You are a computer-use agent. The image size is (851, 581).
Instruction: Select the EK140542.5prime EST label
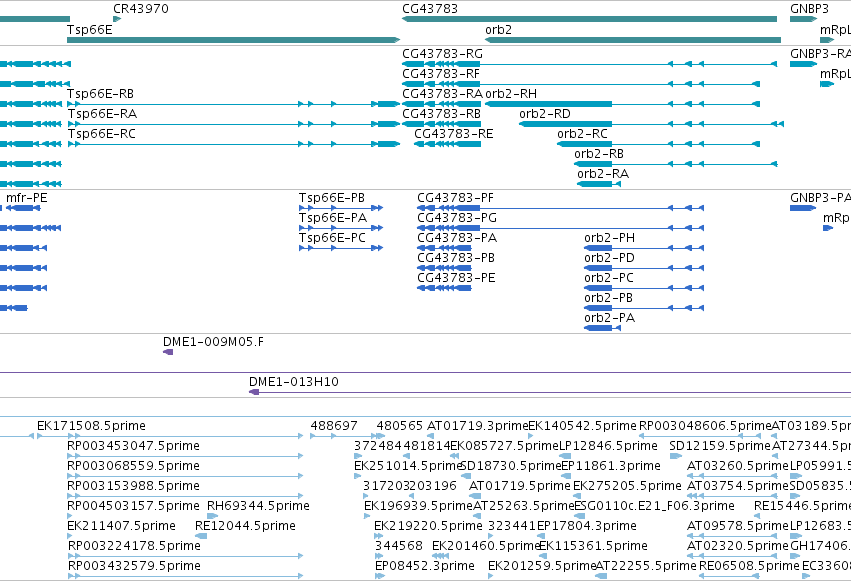(x=582, y=426)
